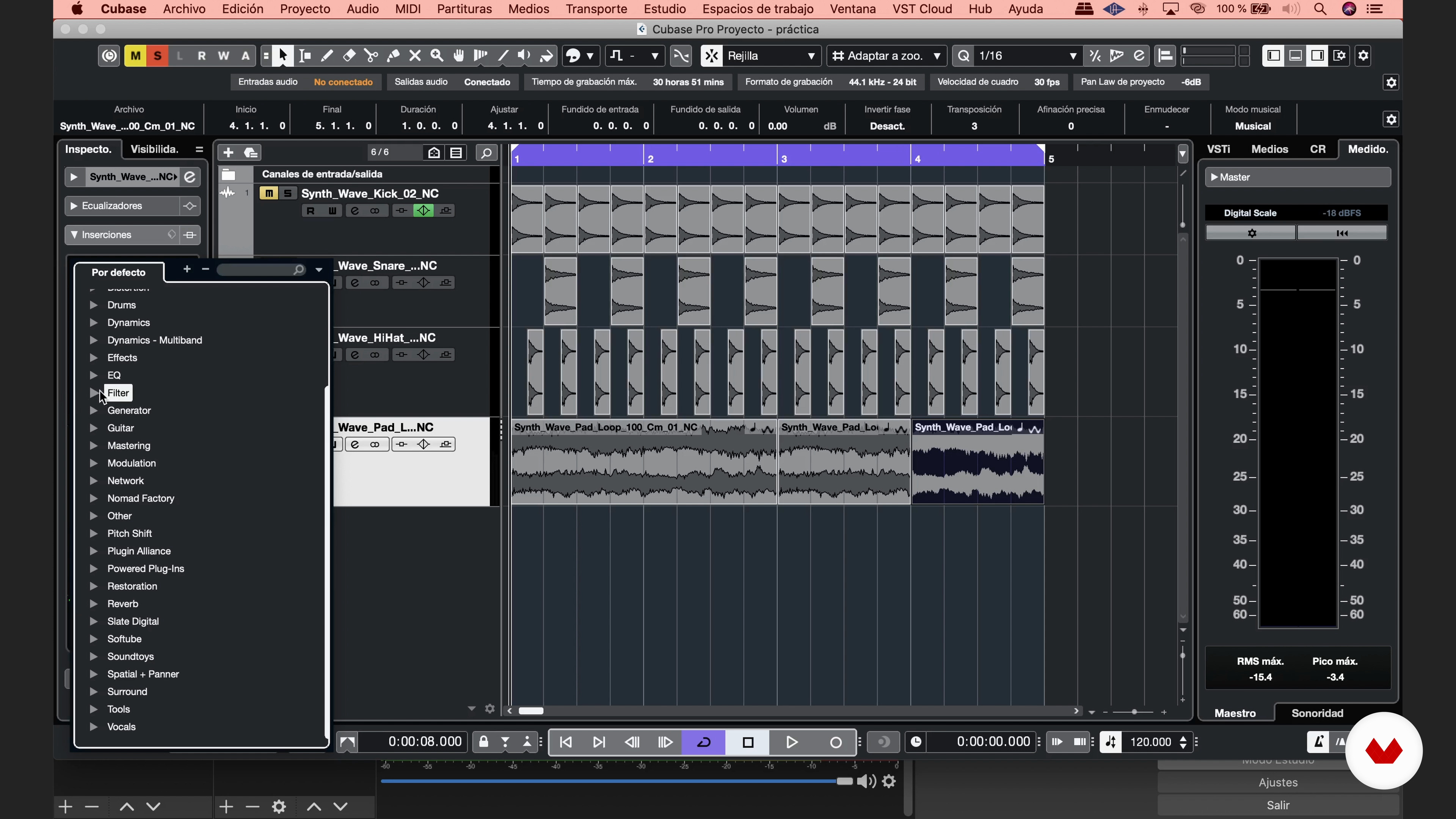Toggle global Solo S button in toolbar
Viewport: 1456px width, 819px height.
tap(158, 55)
